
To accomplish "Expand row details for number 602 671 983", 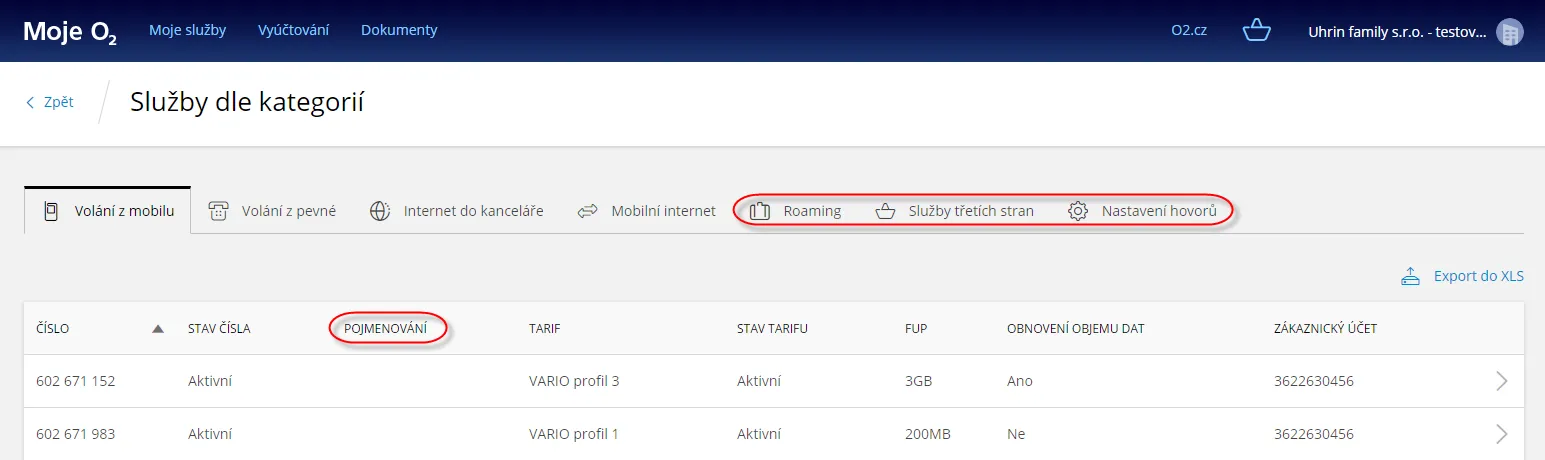I will click(x=1501, y=434).
